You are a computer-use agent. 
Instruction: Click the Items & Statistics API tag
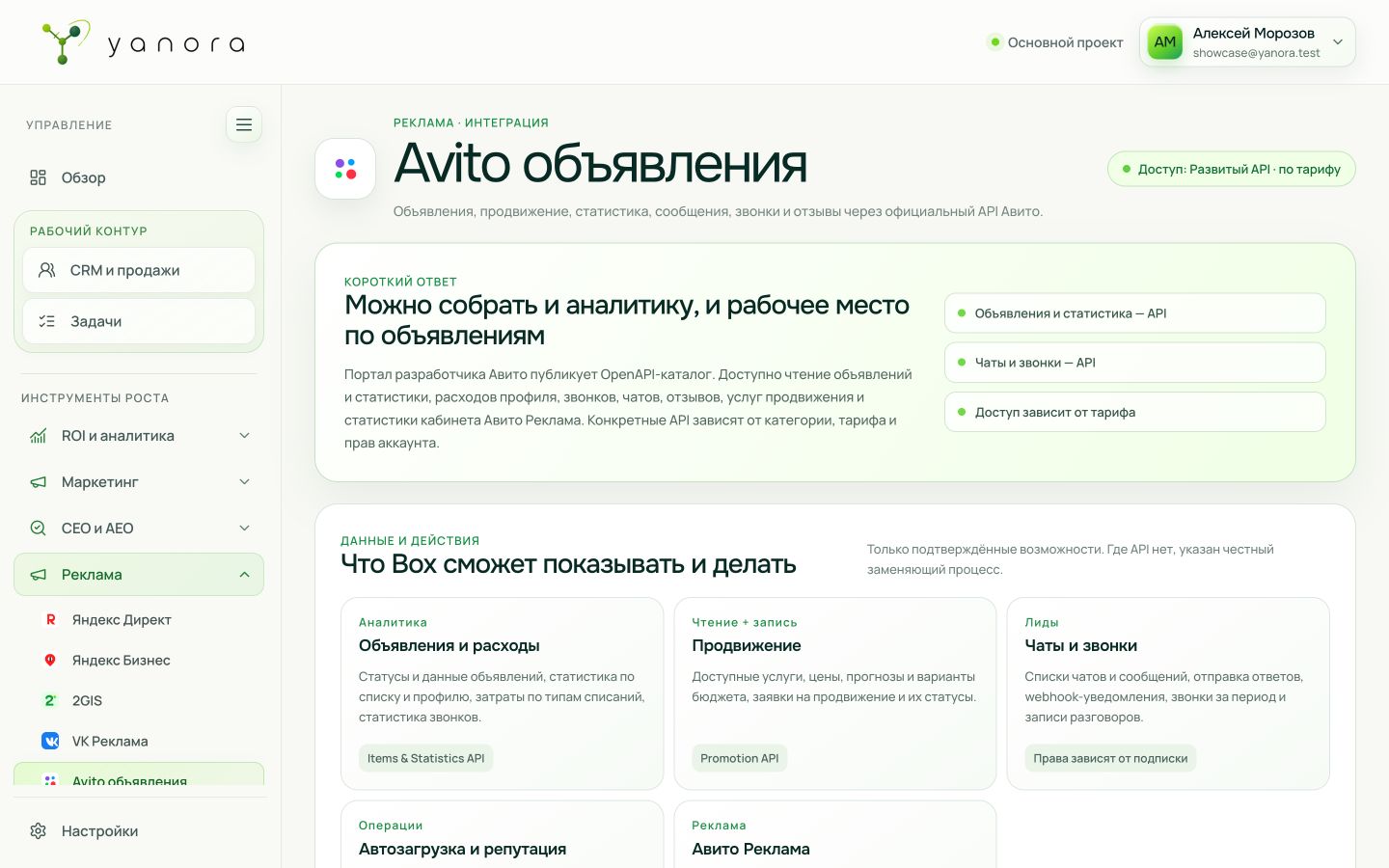point(425,758)
